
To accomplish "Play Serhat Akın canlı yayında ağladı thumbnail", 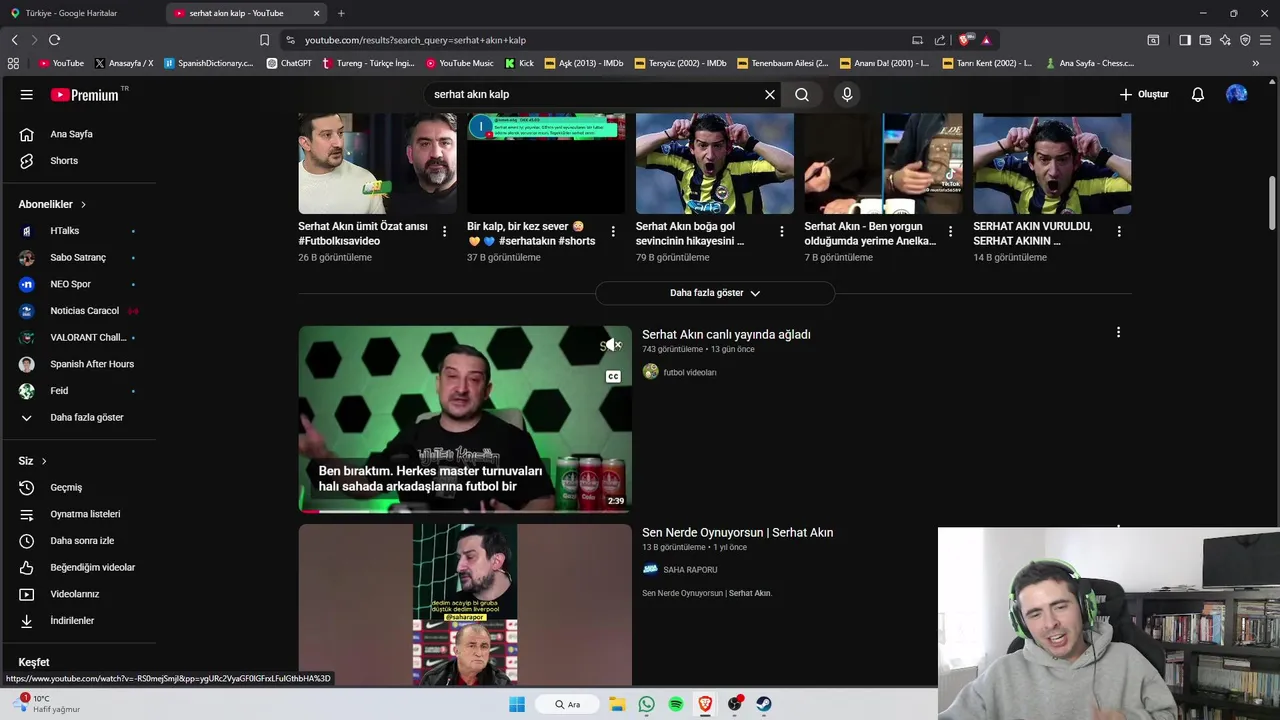I will coord(465,419).
